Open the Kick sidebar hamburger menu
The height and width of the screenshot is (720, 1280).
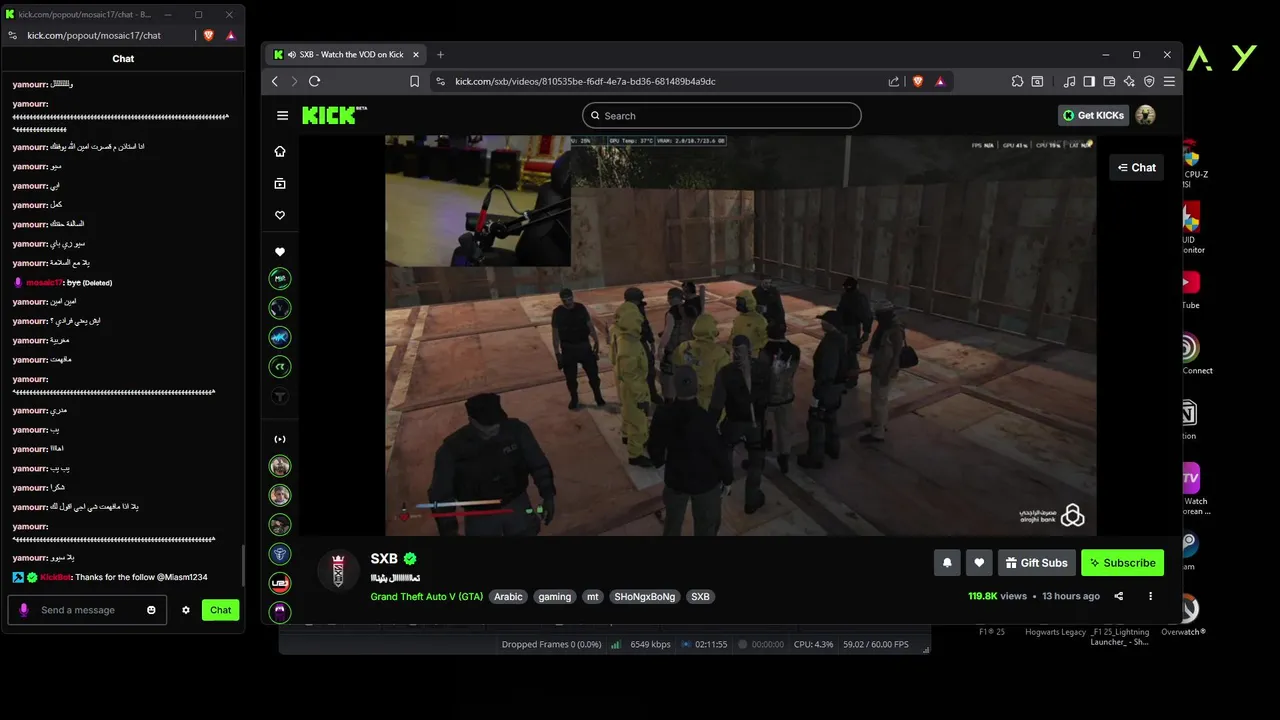point(282,115)
